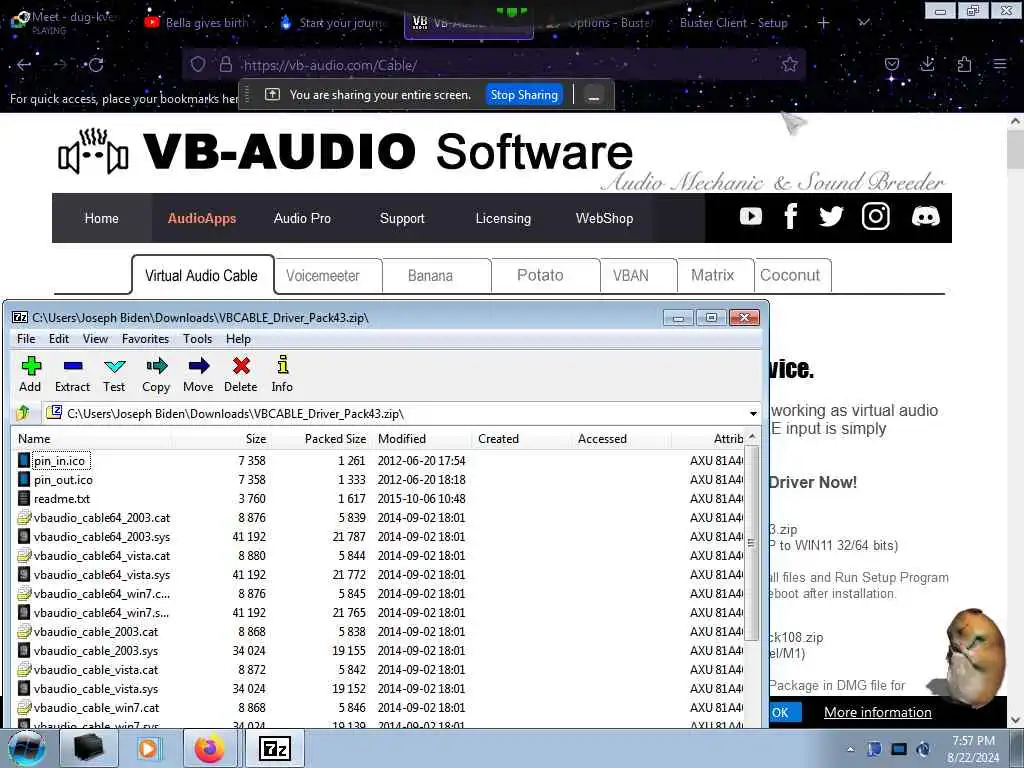1024x768 pixels.
Task: Click the Extract icon in 7-Zip
Action: pos(72,374)
